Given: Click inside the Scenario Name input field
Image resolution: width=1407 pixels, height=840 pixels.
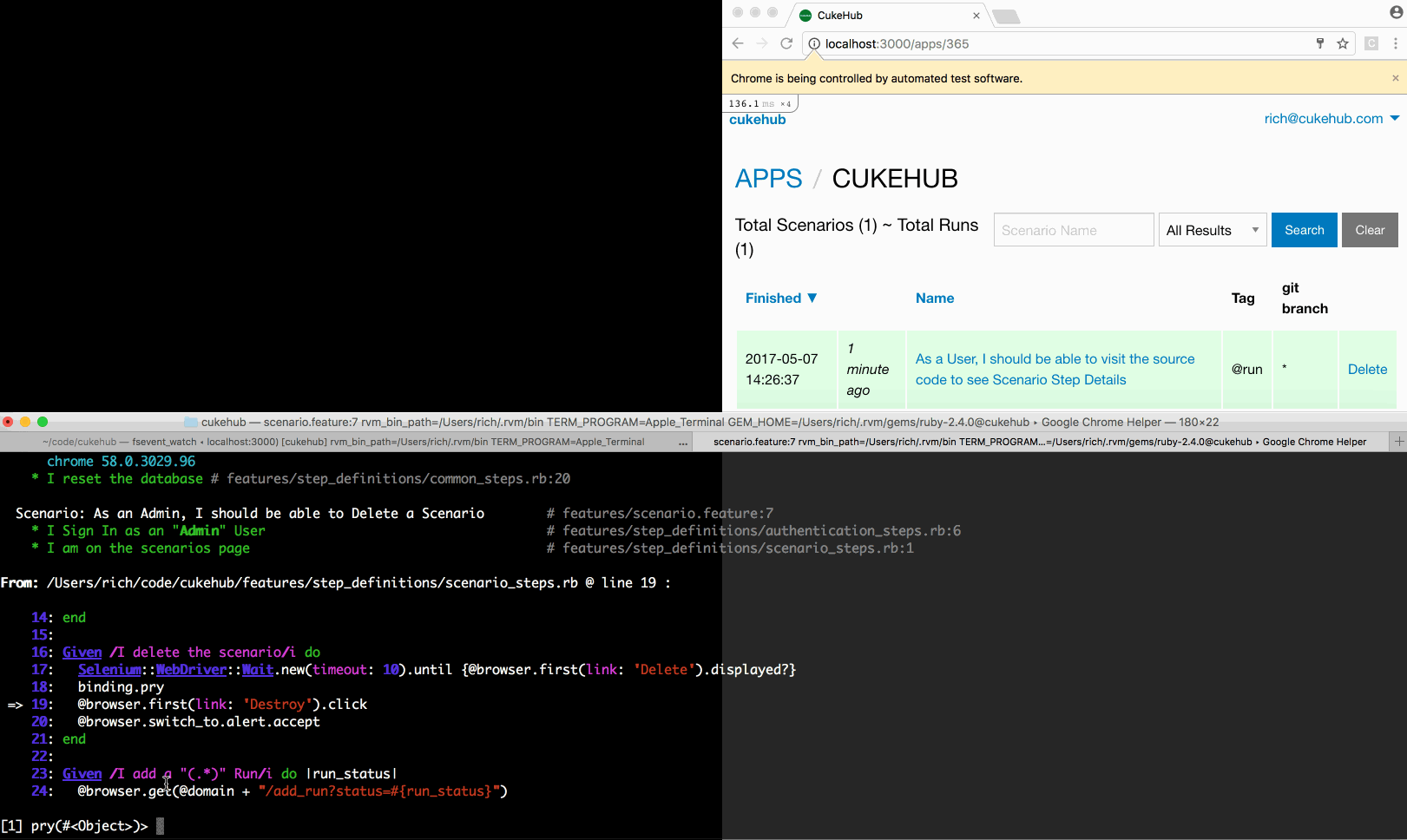Looking at the screenshot, I should 1073,229.
